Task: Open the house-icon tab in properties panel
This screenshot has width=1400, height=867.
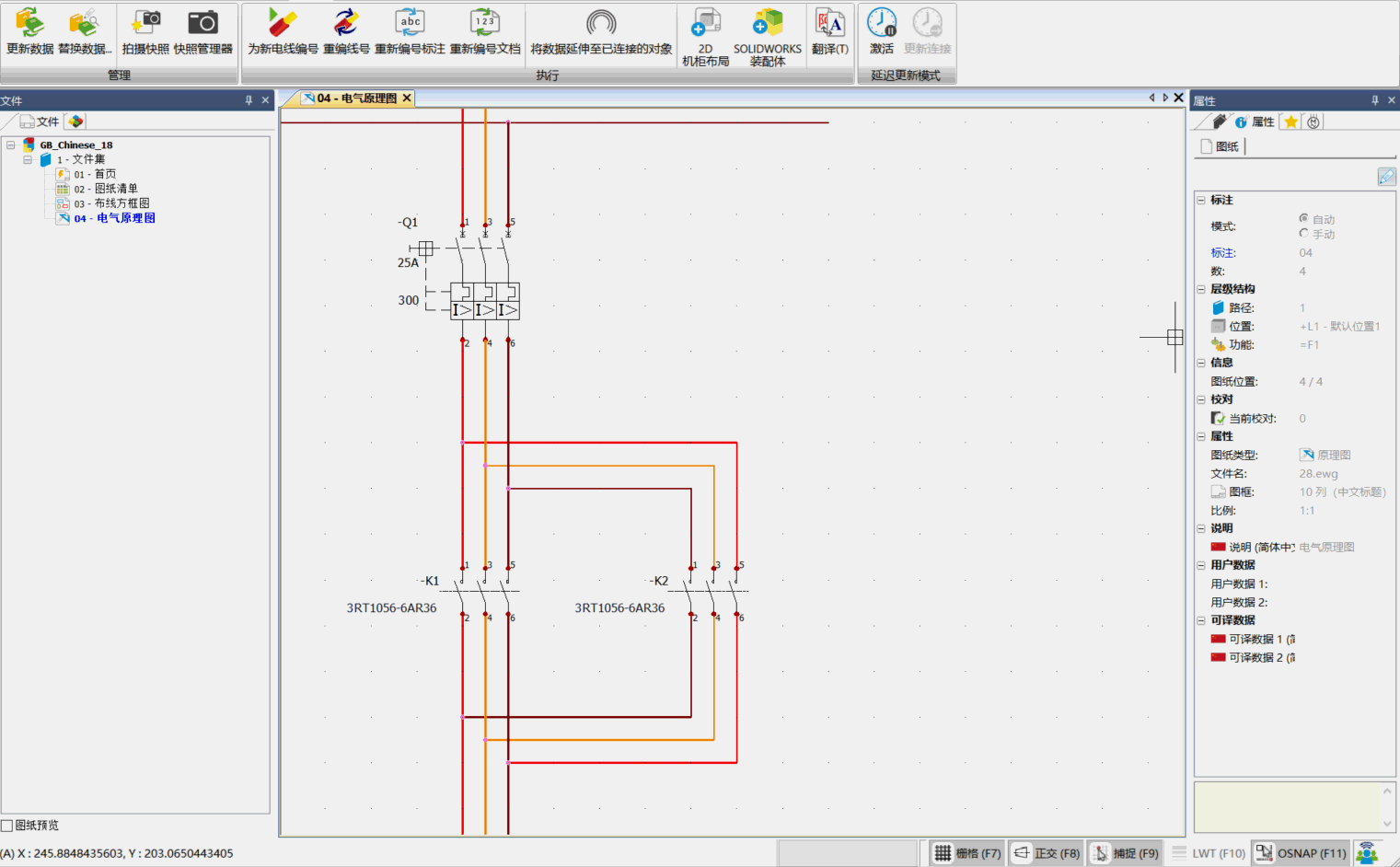Action: 1220,121
